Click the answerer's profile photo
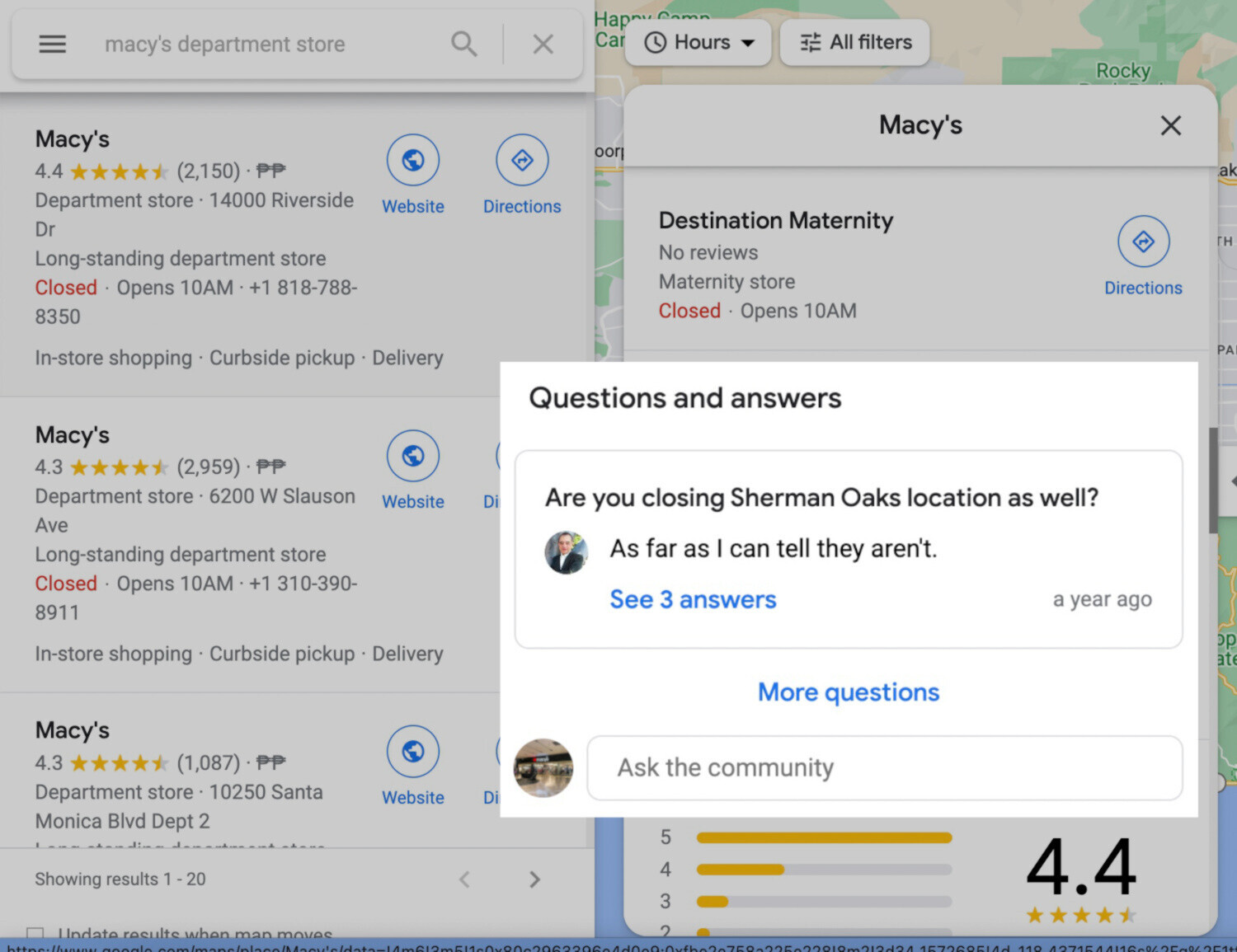This screenshot has height=952, width=1237. click(566, 552)
